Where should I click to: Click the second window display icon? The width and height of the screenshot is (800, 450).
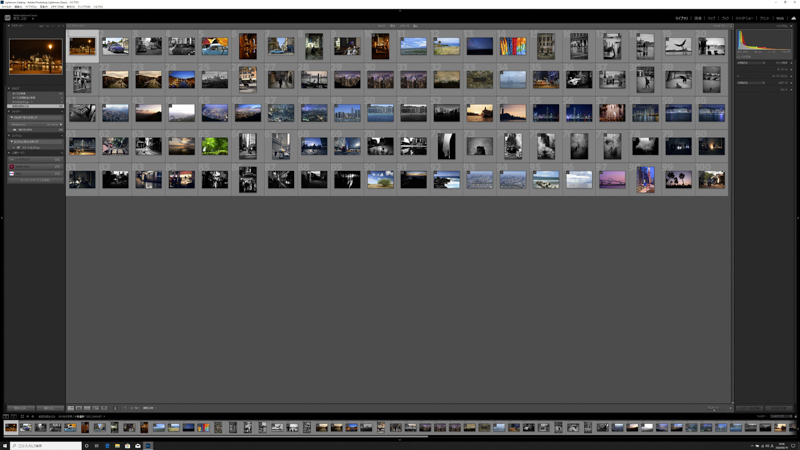pos(13,416)
